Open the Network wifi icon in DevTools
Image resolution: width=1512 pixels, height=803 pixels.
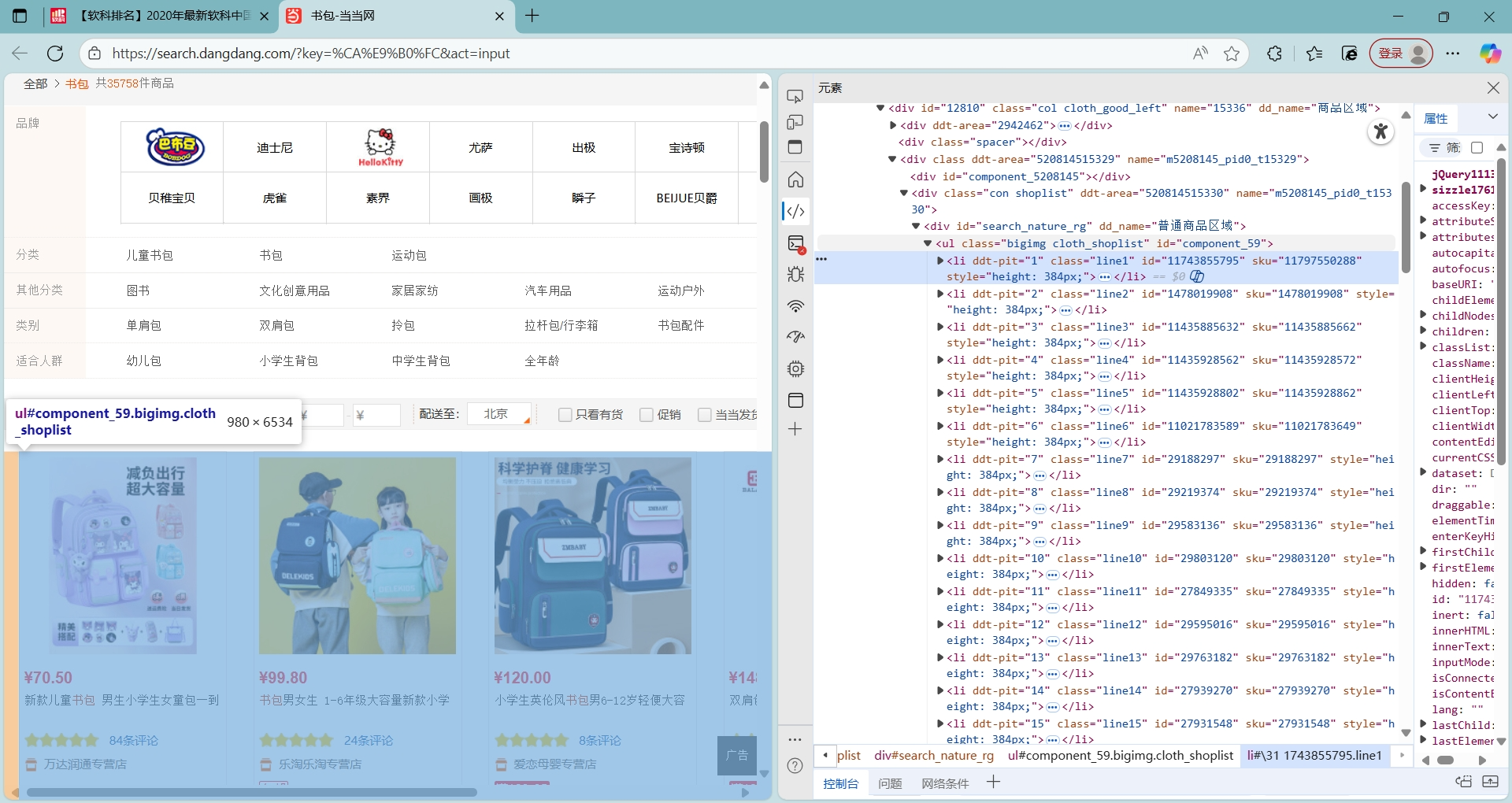click(795, 305)
